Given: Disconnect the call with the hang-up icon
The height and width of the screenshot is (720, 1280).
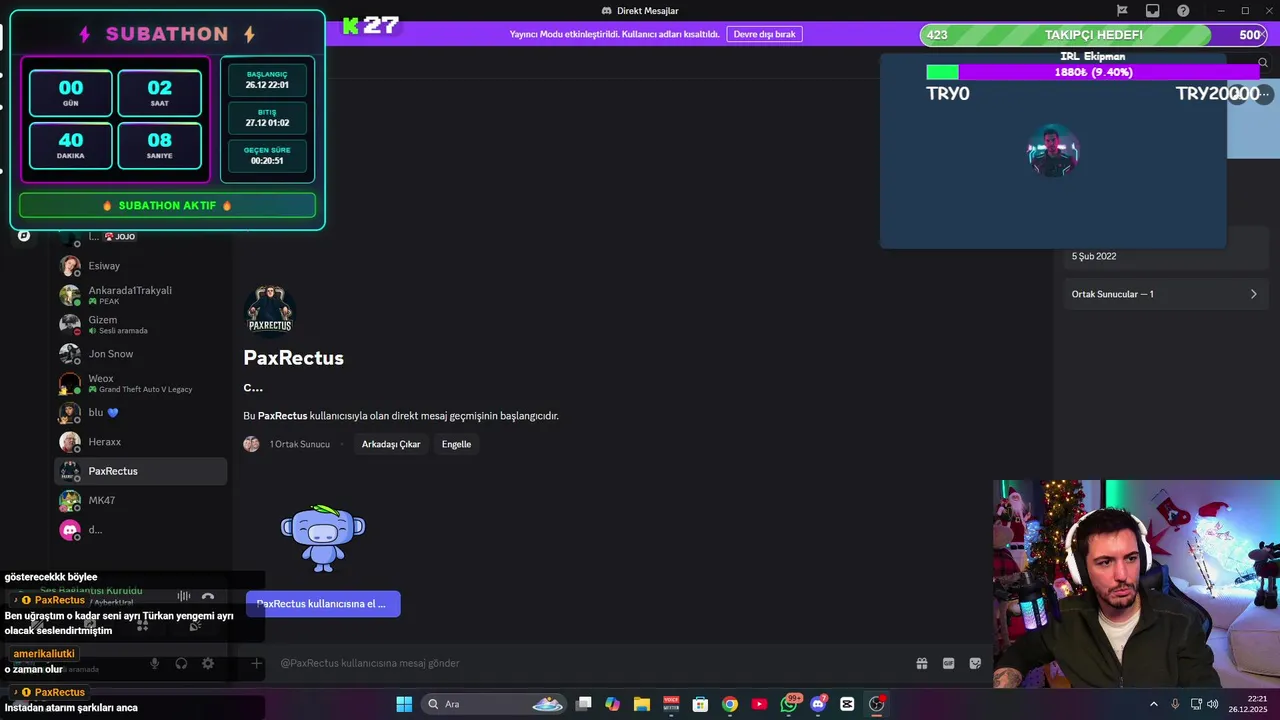Looking at the screenshot, I should [x=208, y=597].
